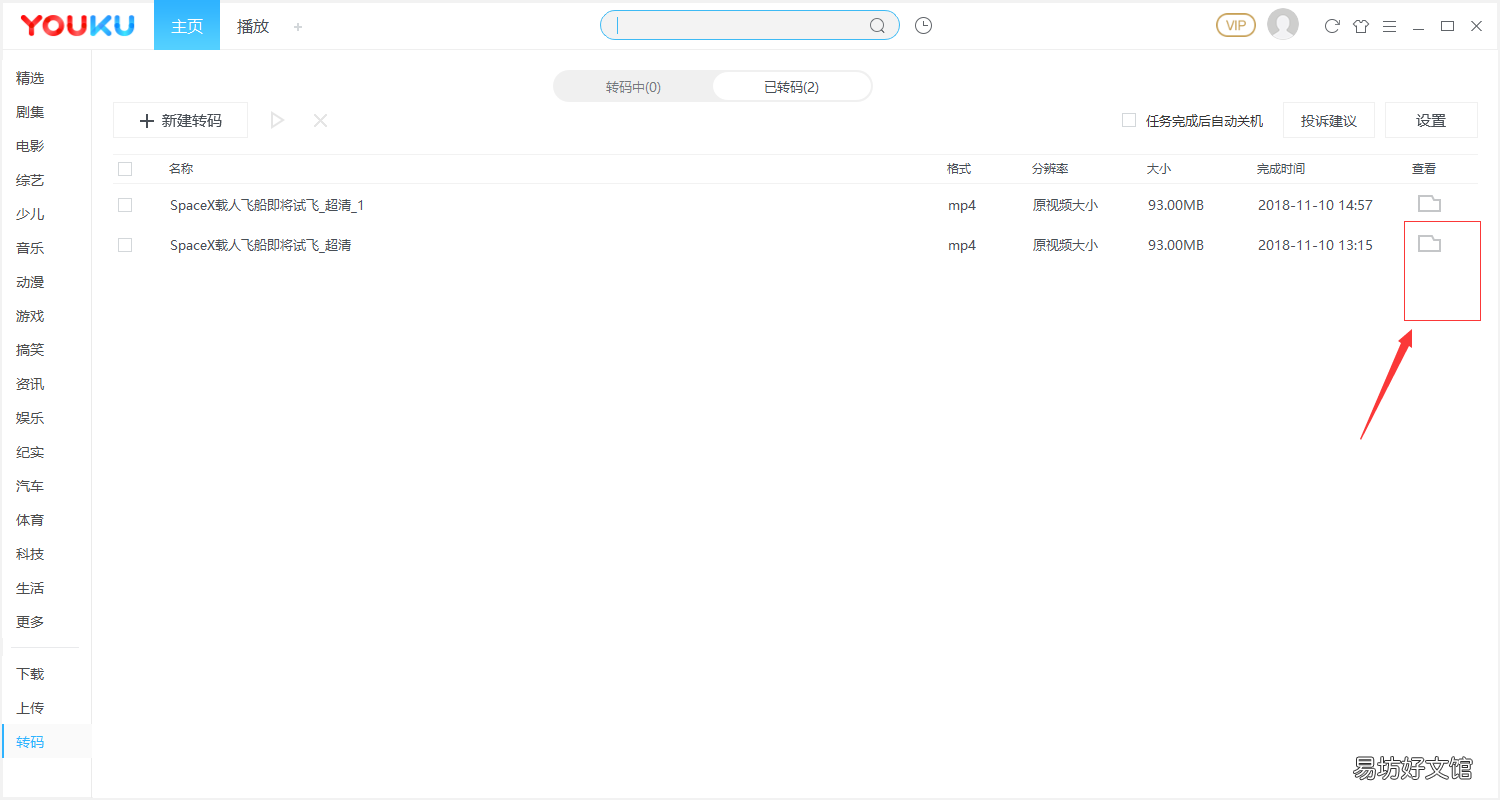Open 少儿 in the sidebar
Image resolution: width=1500 pixels, height=800 pixels.
(x=30, y=214)
